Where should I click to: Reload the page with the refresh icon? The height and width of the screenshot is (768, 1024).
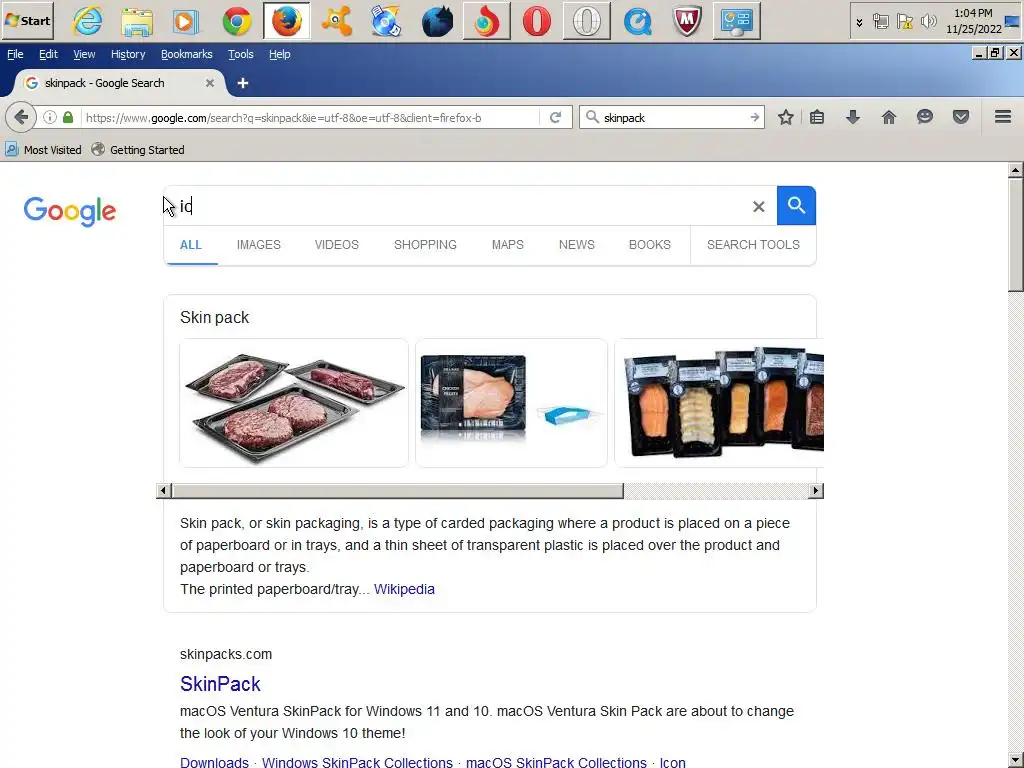[x=555, y=118]
